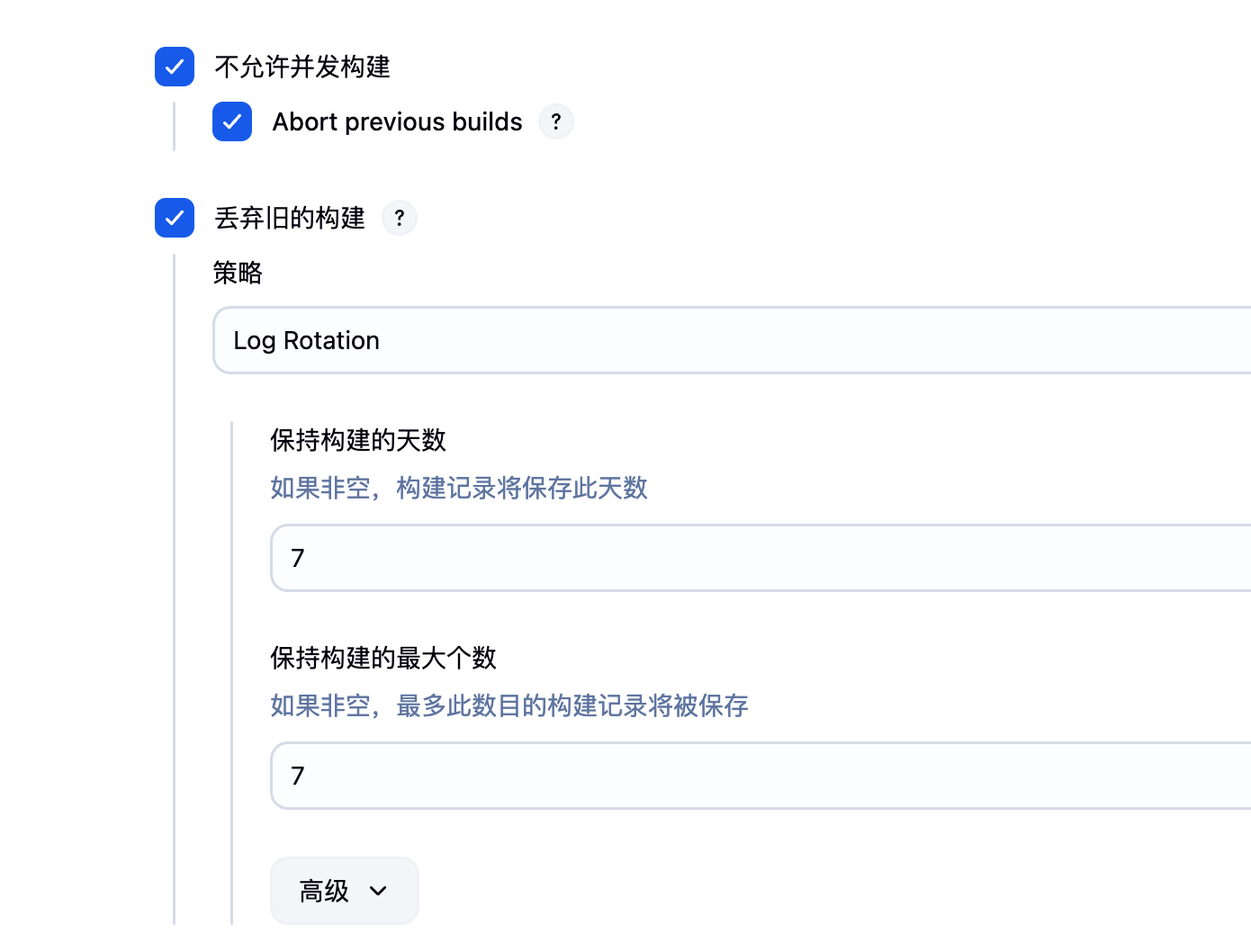Screen dimensions: 1251x952
Task: Click the 不允许并发构建 label text
Action: 302,67
